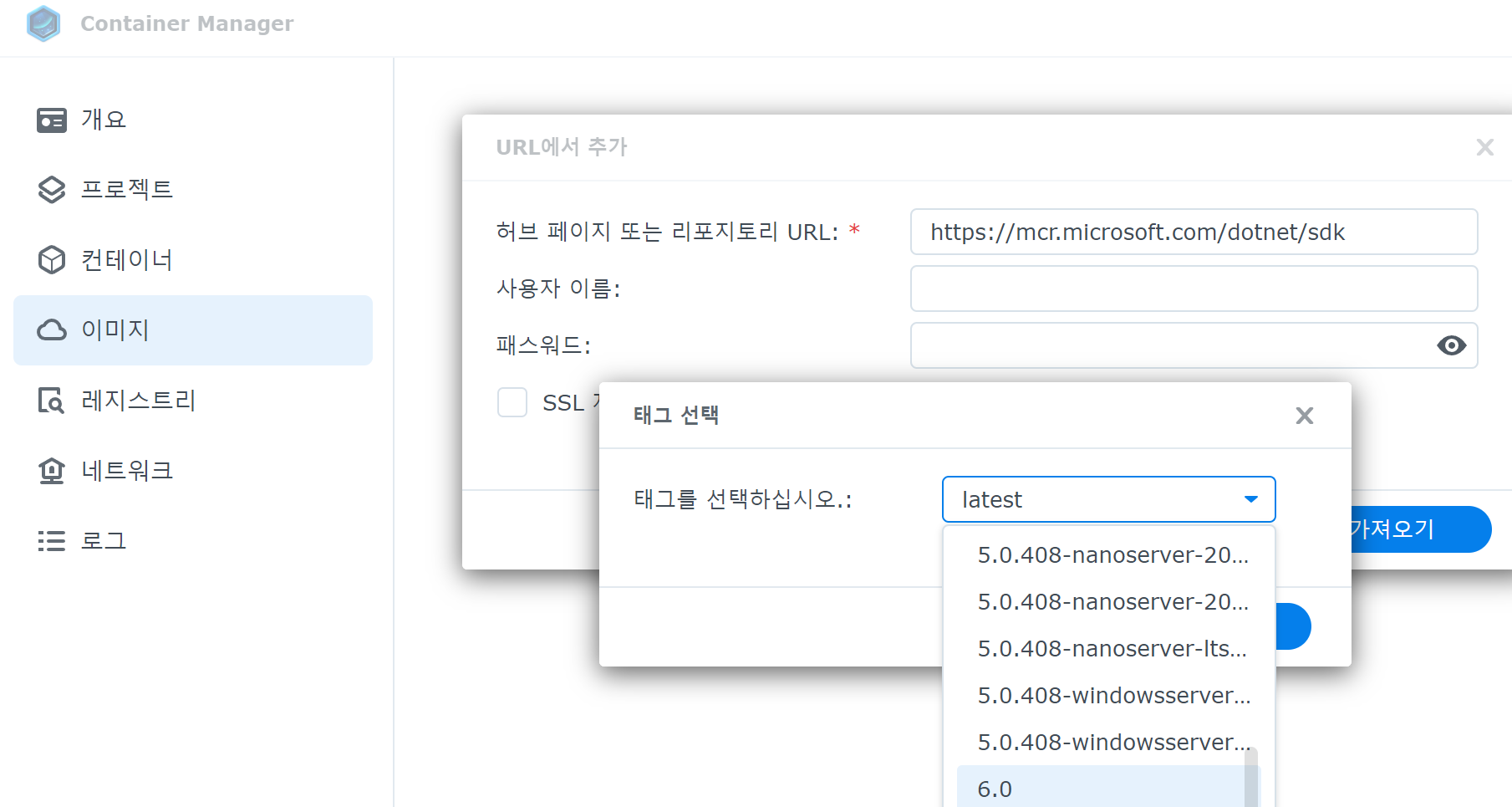Click the 컨테이너 cube icon

pos(52,260)
